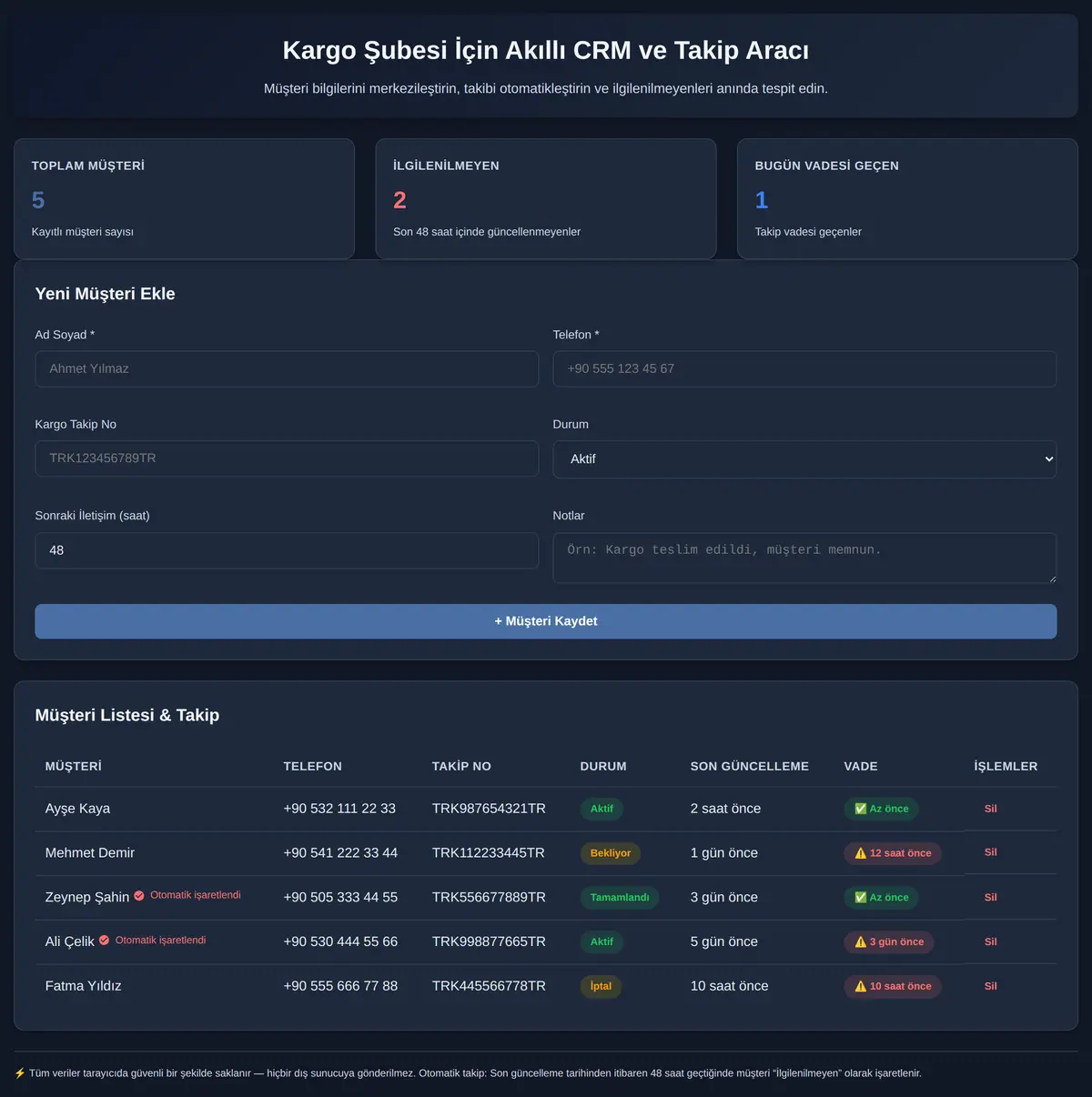Click the Toplam Müşteri stat card
Viewport: 1092px width, 1097px height.
[x=184, y=198]
